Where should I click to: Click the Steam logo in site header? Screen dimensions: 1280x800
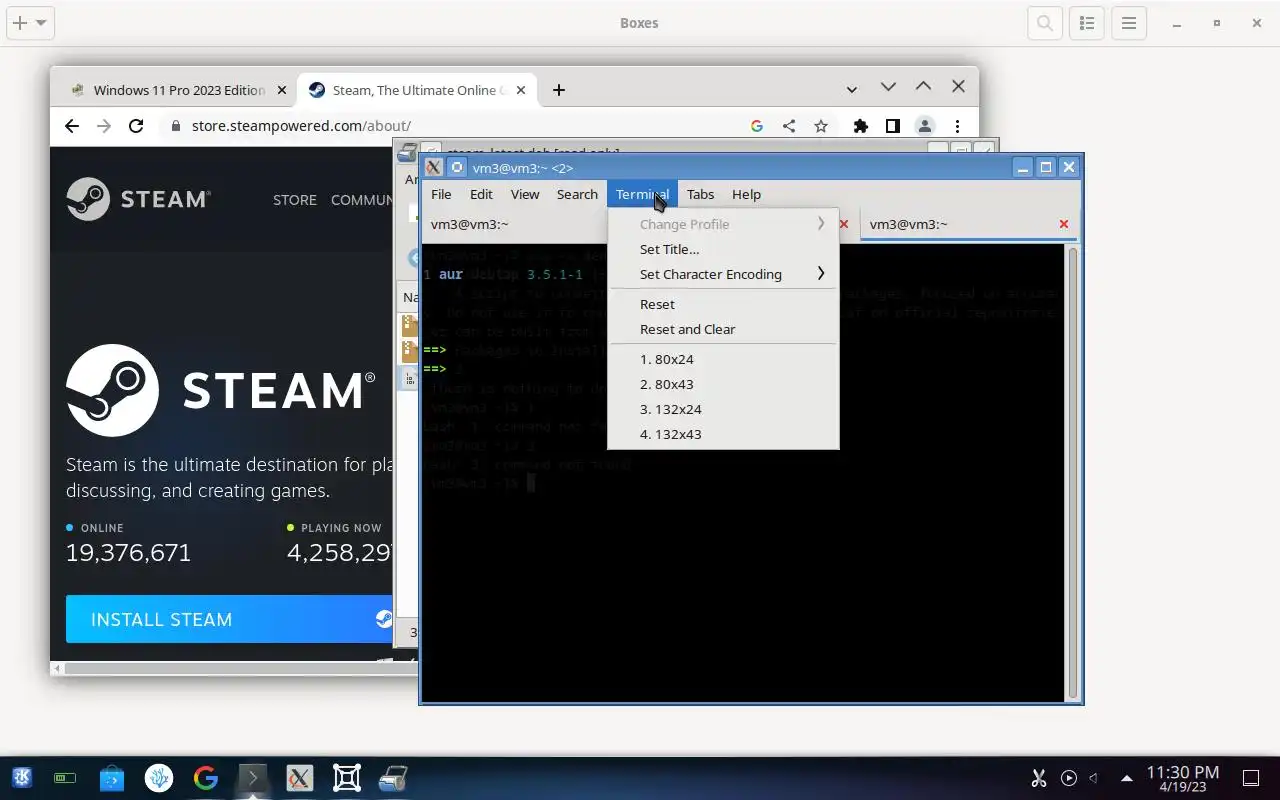coord(138,199)
